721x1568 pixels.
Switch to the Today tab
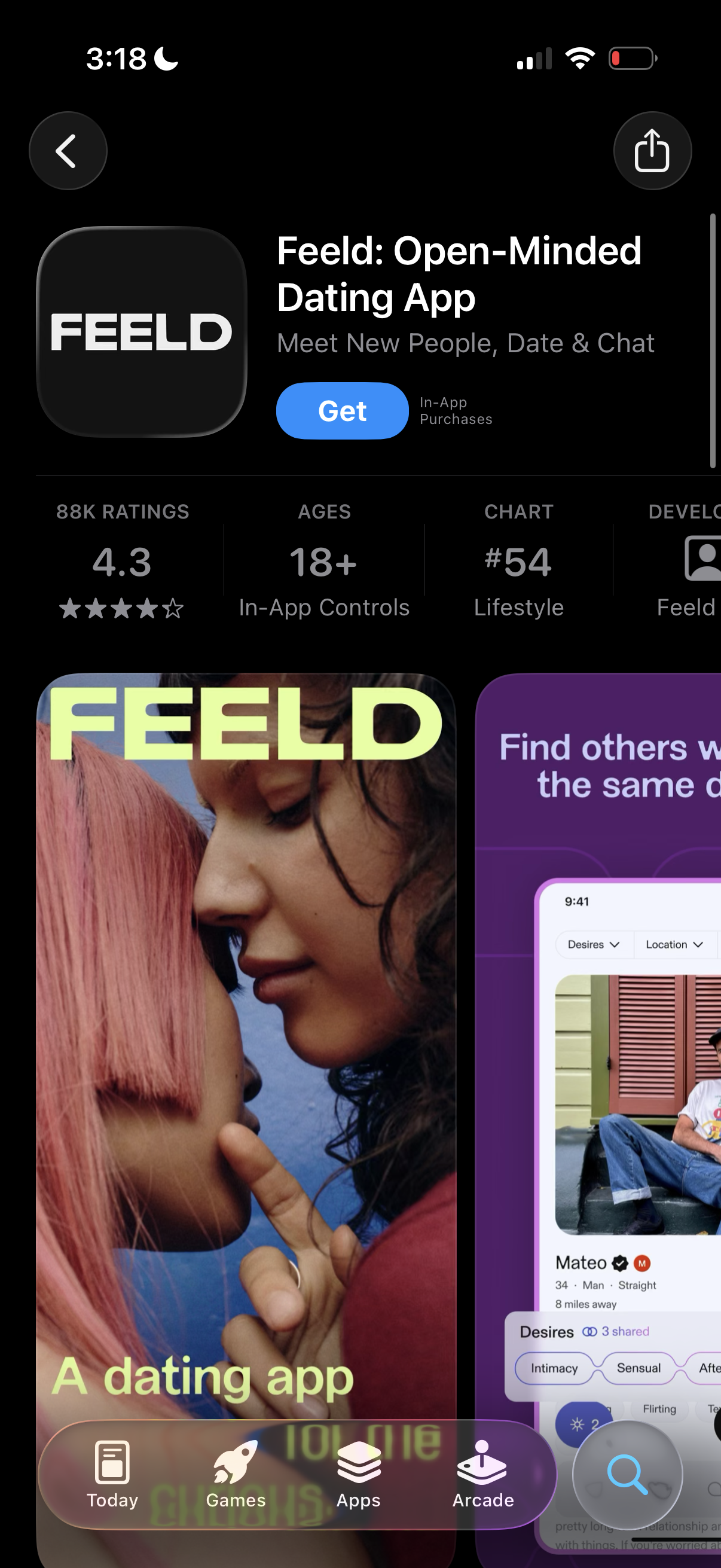pos(112,1474)
